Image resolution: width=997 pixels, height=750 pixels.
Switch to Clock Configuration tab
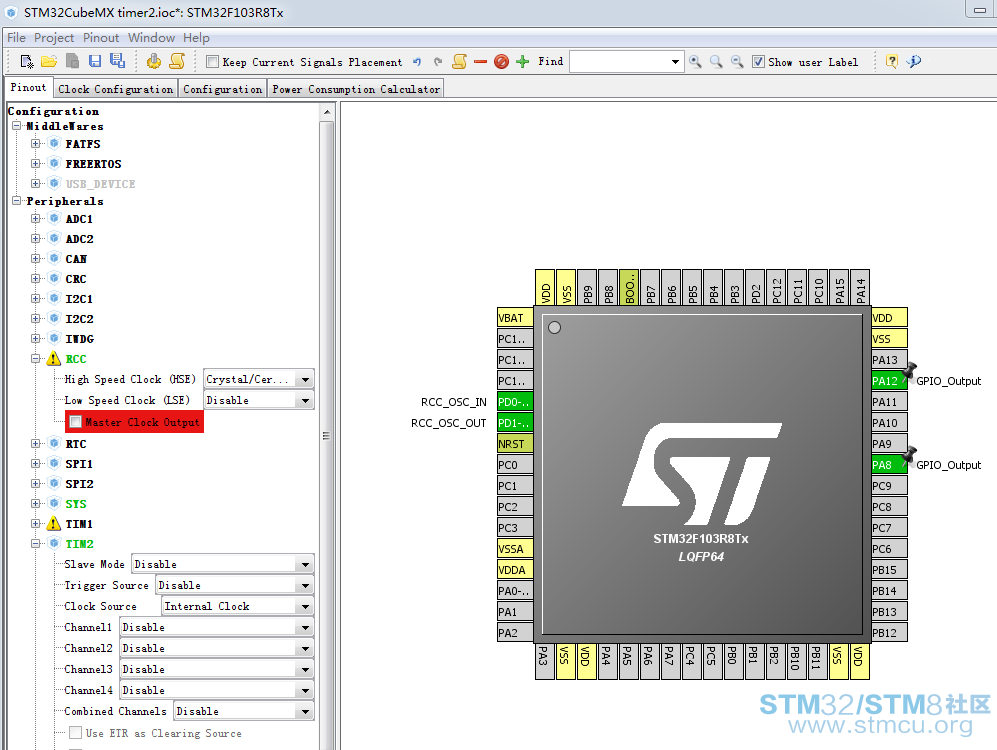(x=116, y=89)
